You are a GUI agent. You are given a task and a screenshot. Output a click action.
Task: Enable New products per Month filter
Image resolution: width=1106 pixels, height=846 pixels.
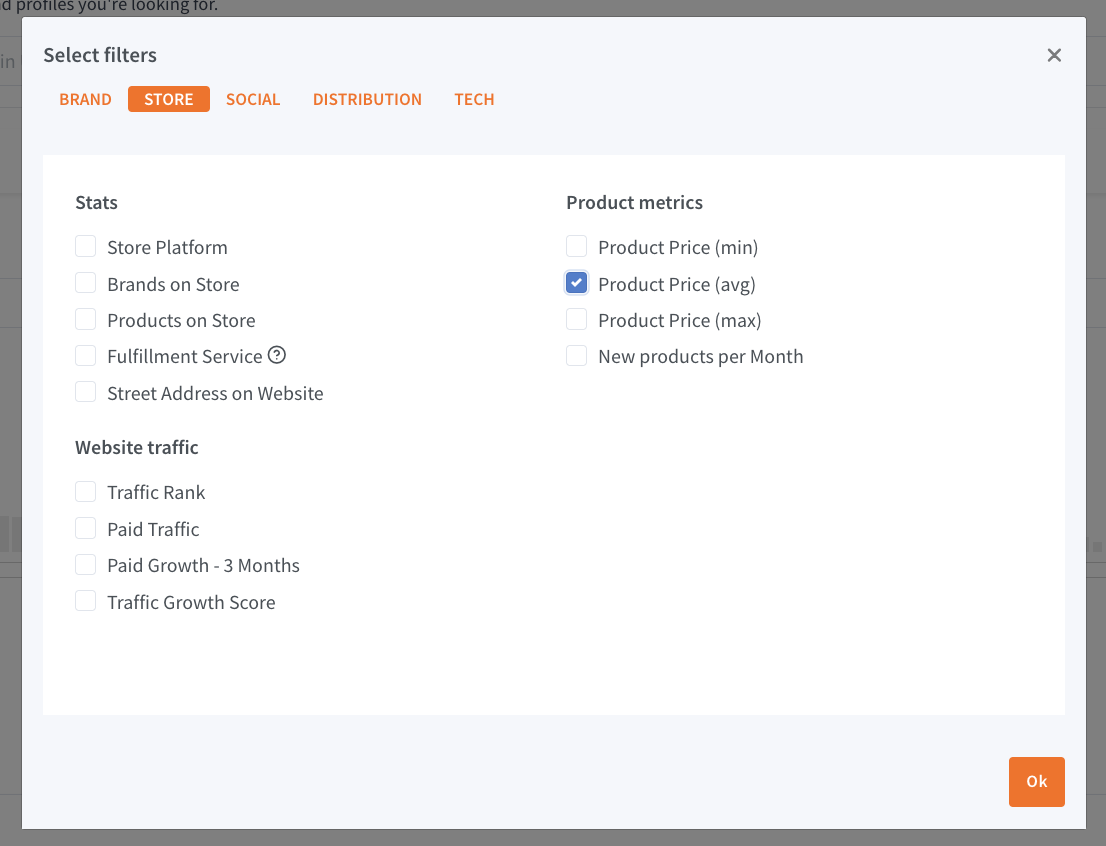point(577,356)
